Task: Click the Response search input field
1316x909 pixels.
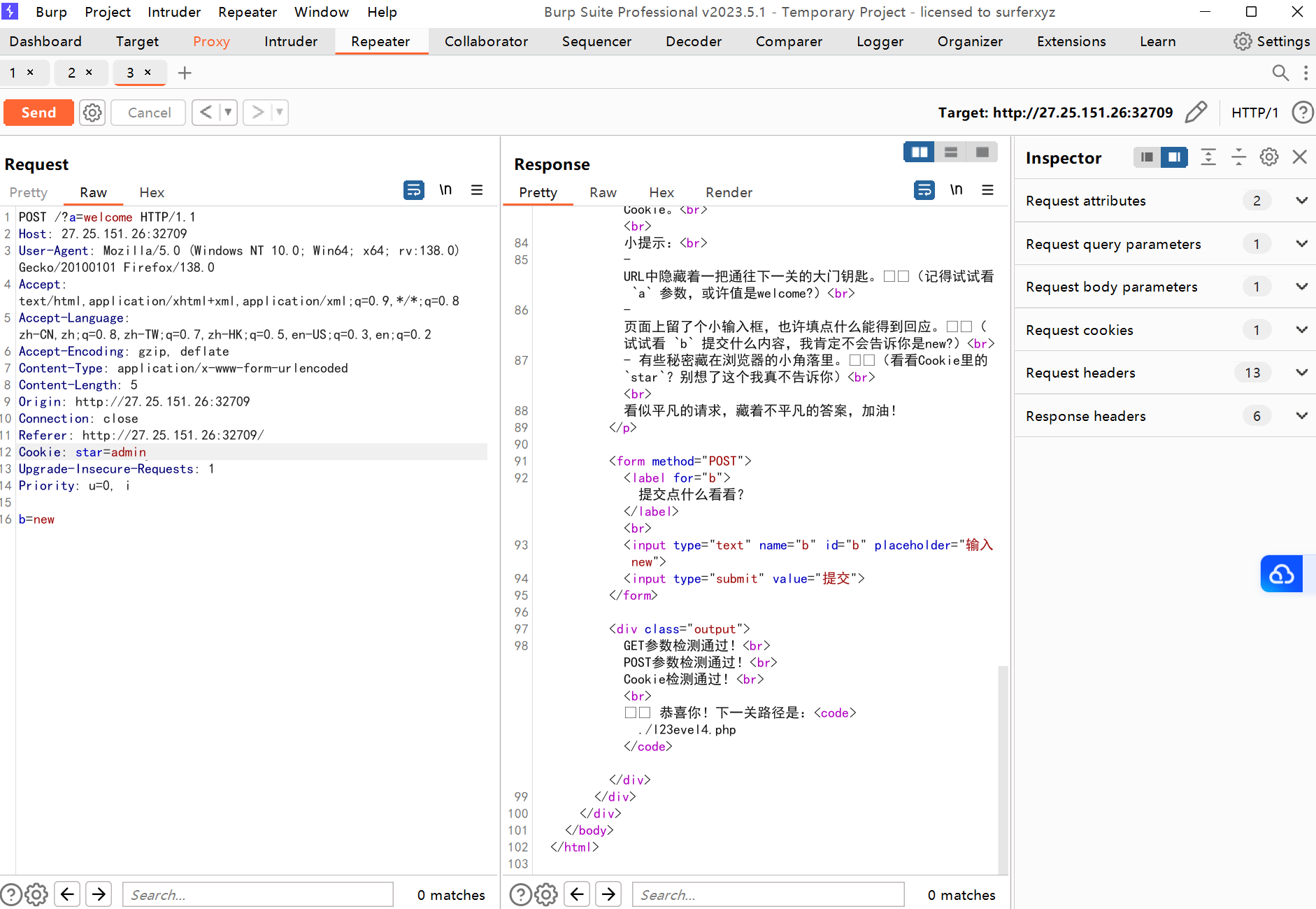Action: [768, 894]
